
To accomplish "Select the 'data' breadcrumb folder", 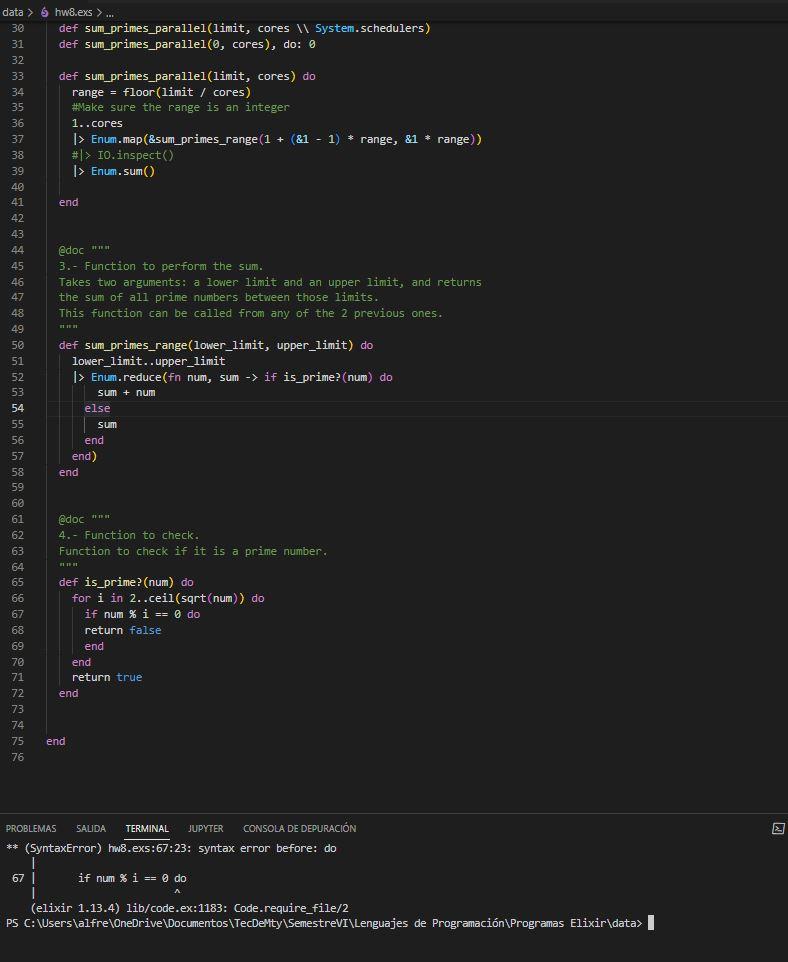I will [x=13, y=12].
